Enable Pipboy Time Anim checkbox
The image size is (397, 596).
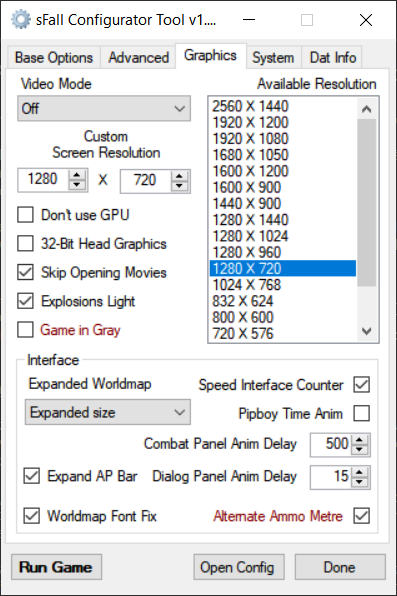pos(361,413)
